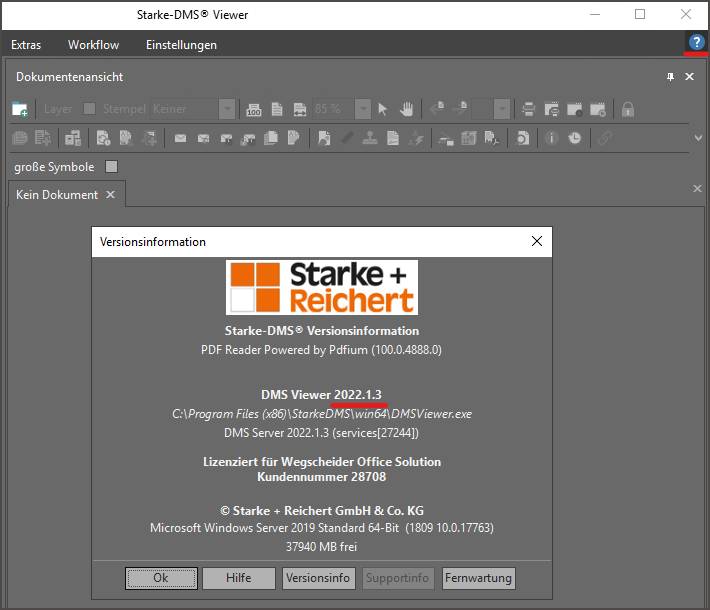
Task: Select the hand pan tool
Action: point(407,109)
